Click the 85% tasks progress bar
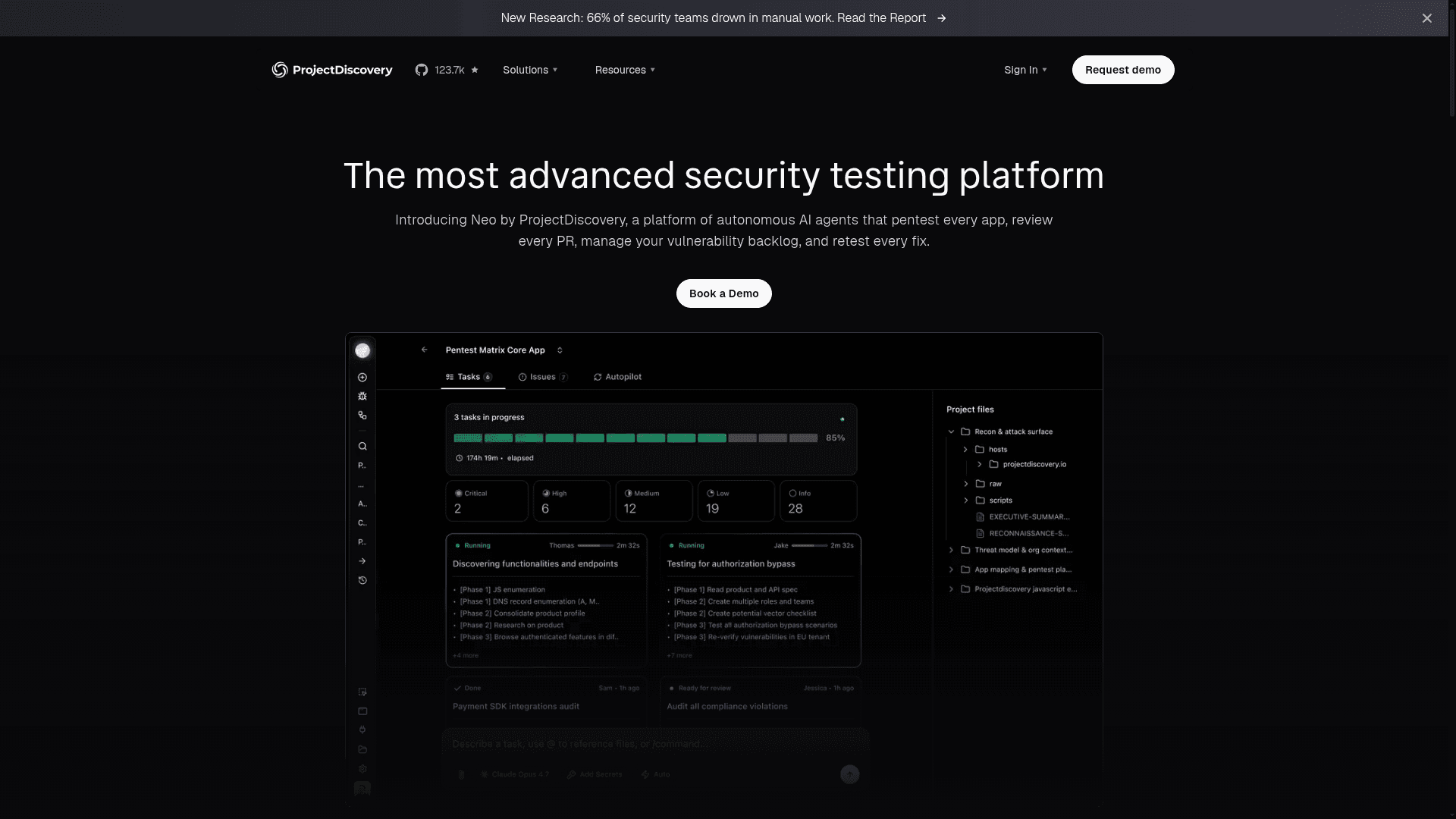 tap(635, 438)
